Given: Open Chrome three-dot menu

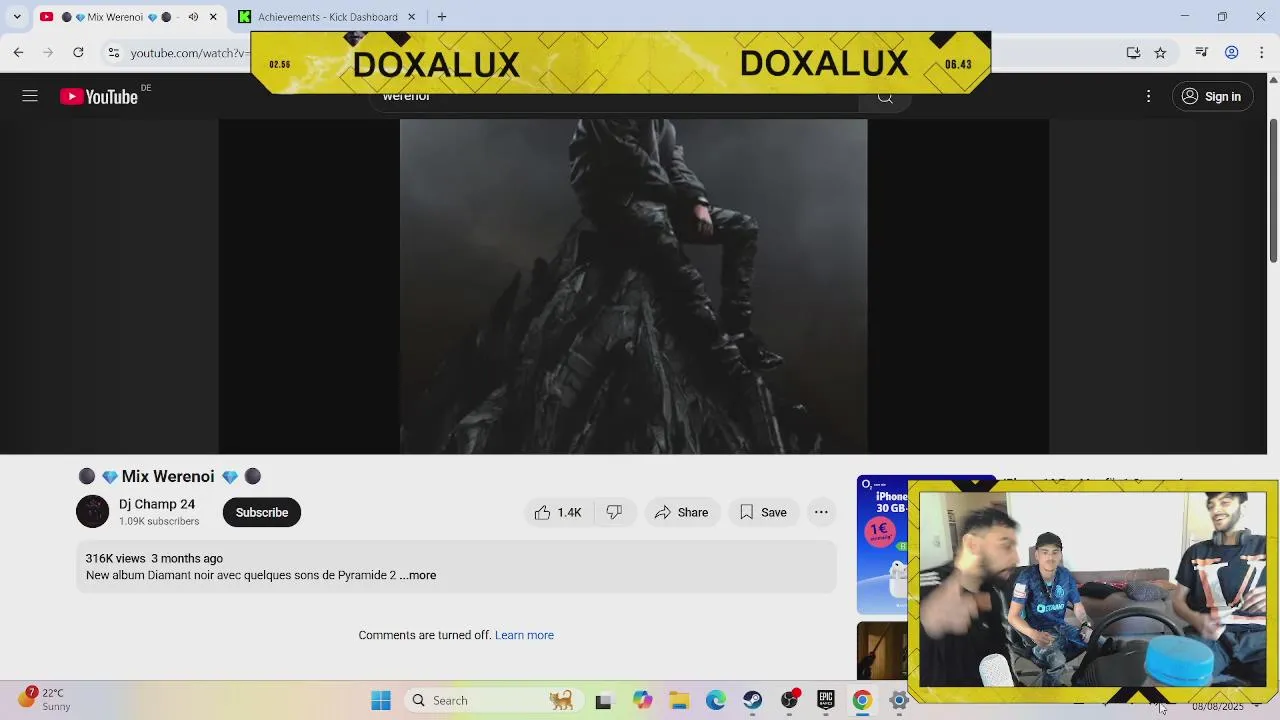Looking at the screenshot, I should coord(1262,52).
